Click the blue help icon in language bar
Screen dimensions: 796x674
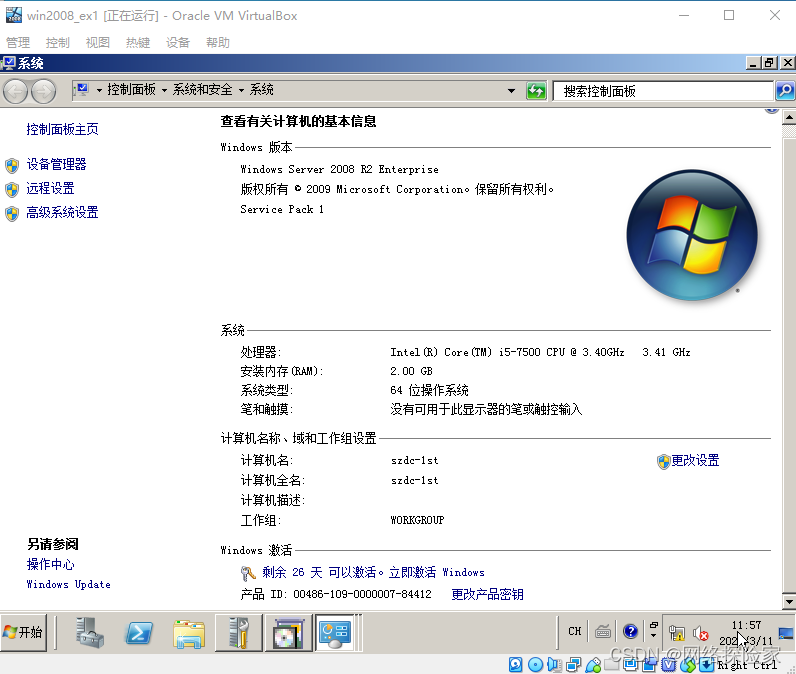[631, 631]
